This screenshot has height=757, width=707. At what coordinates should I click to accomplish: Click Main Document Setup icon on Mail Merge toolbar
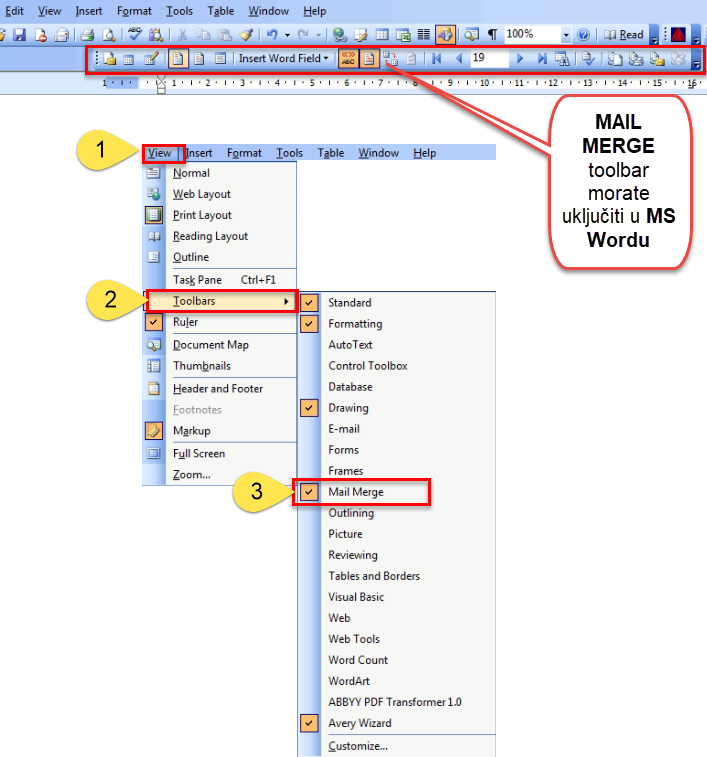(x=110, y=59)
